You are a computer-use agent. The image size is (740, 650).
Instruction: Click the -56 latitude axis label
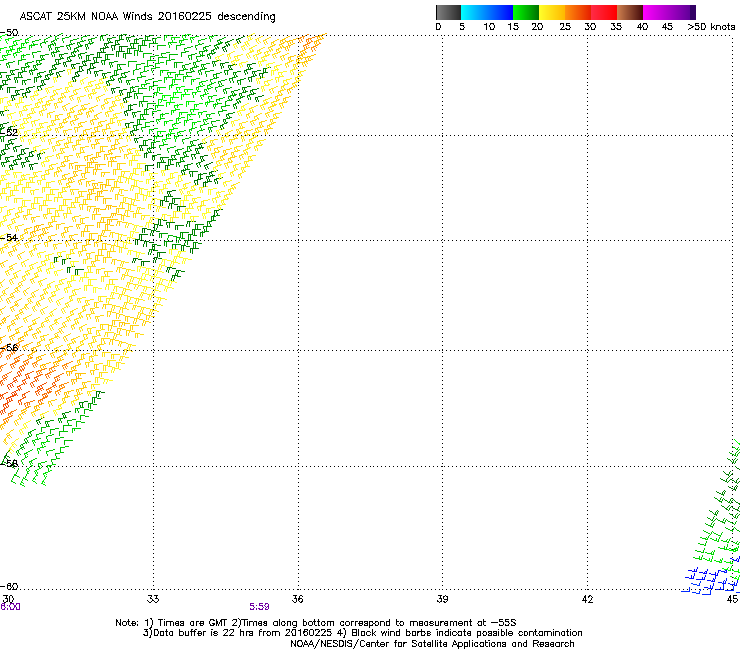click(10, 348)
